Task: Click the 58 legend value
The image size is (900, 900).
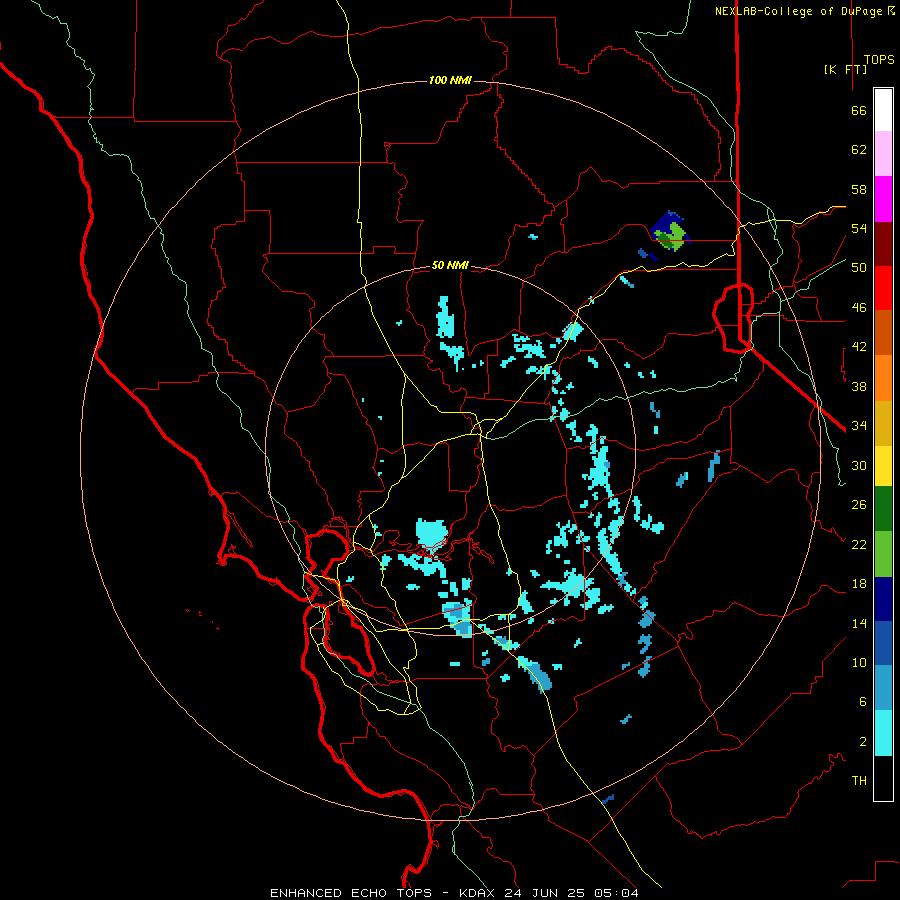Action: point(859,189)
